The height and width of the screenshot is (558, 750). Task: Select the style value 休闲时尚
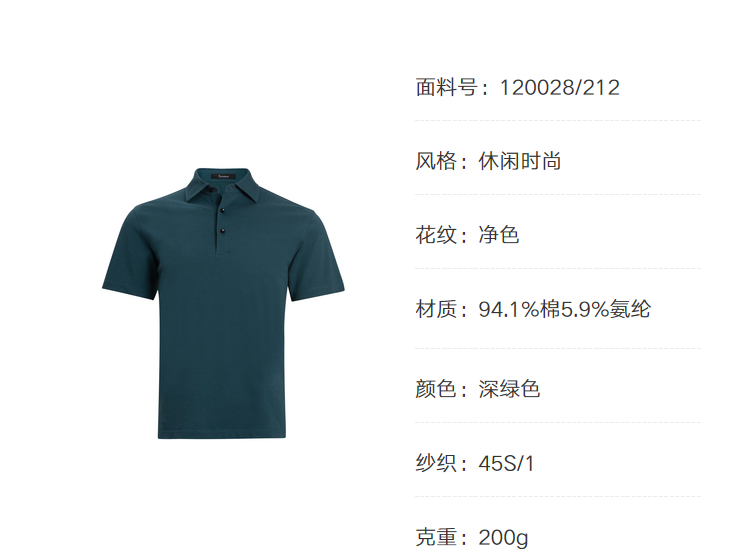point(519,161)
